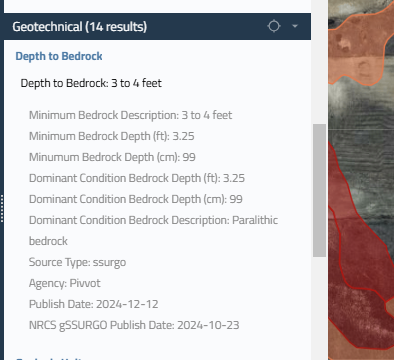
Task: Click the Minimum Bedrock Description line
Action: [130, 115]
